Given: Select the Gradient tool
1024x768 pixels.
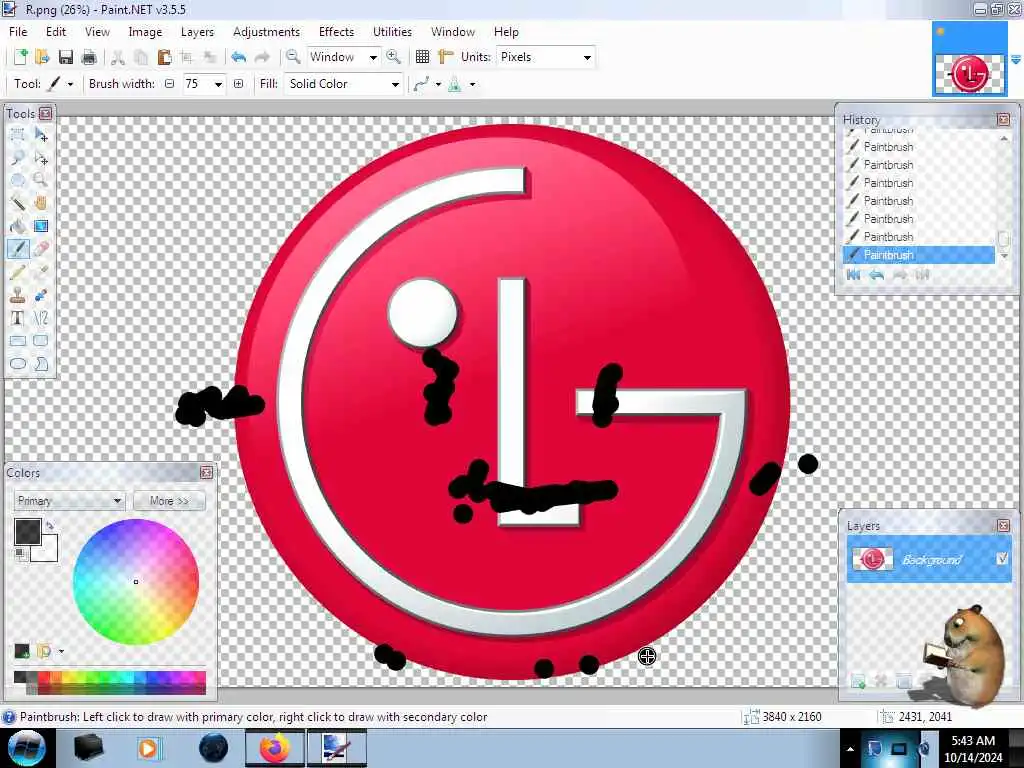Looking at the screenshot, I should [x=40, y=226].
